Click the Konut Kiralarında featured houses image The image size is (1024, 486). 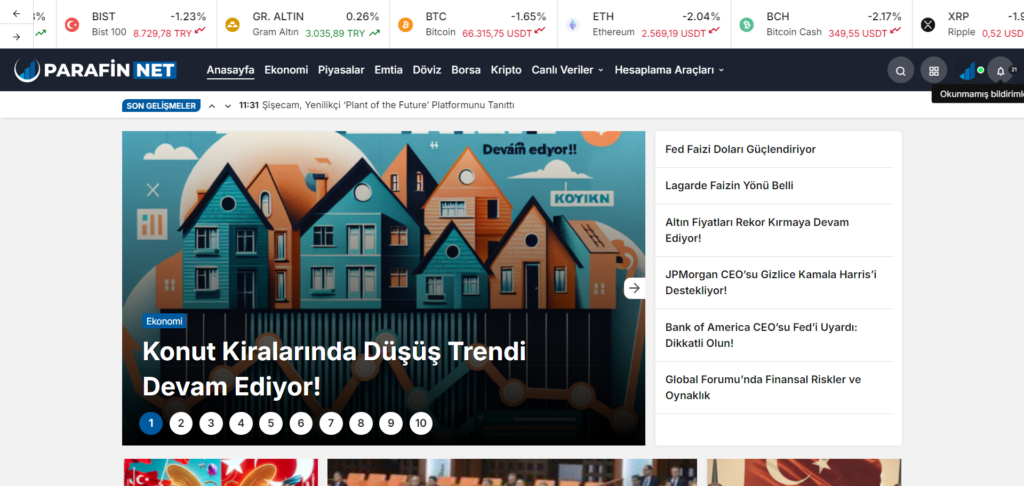383,220
